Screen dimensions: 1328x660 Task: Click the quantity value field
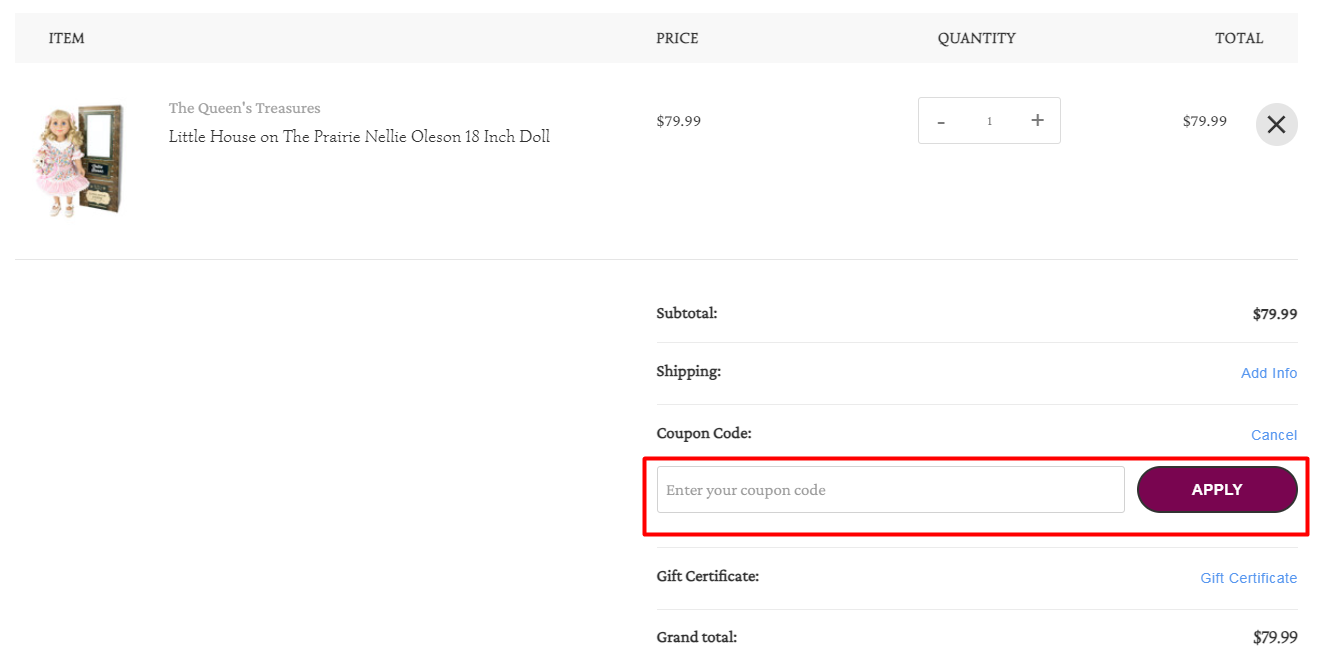point(989,121)
